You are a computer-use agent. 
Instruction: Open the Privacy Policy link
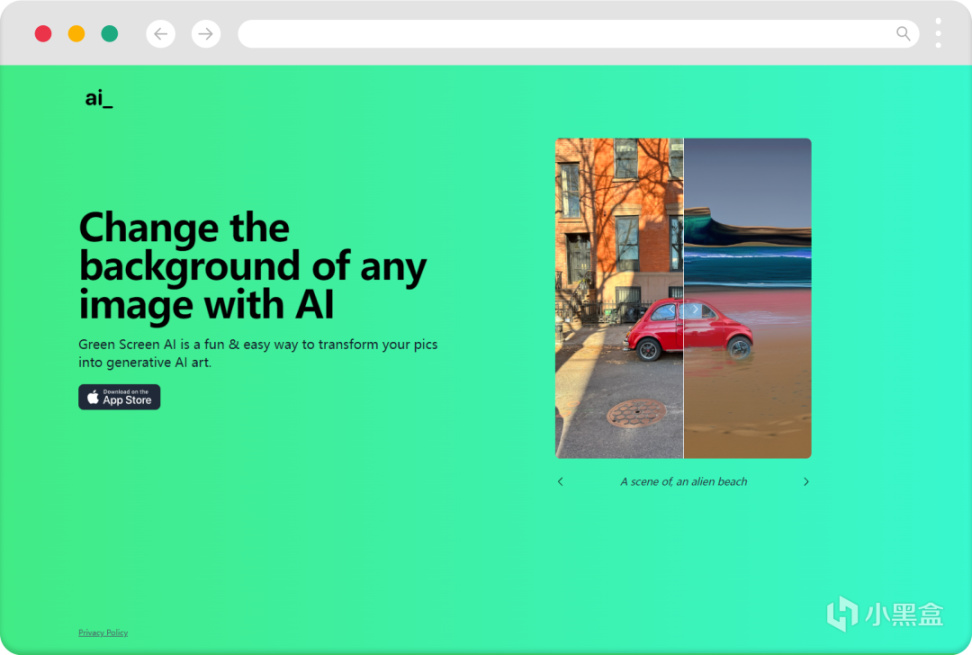click(103, 633)
